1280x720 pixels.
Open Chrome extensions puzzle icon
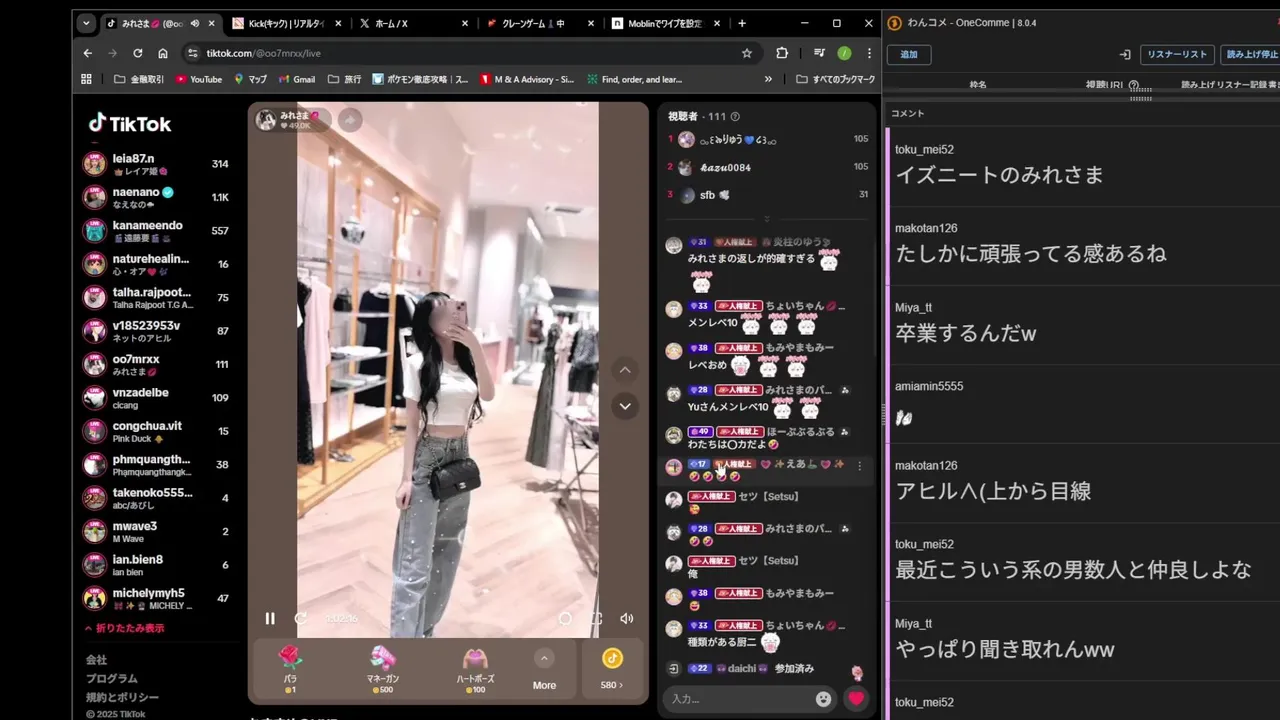(782, 53)
